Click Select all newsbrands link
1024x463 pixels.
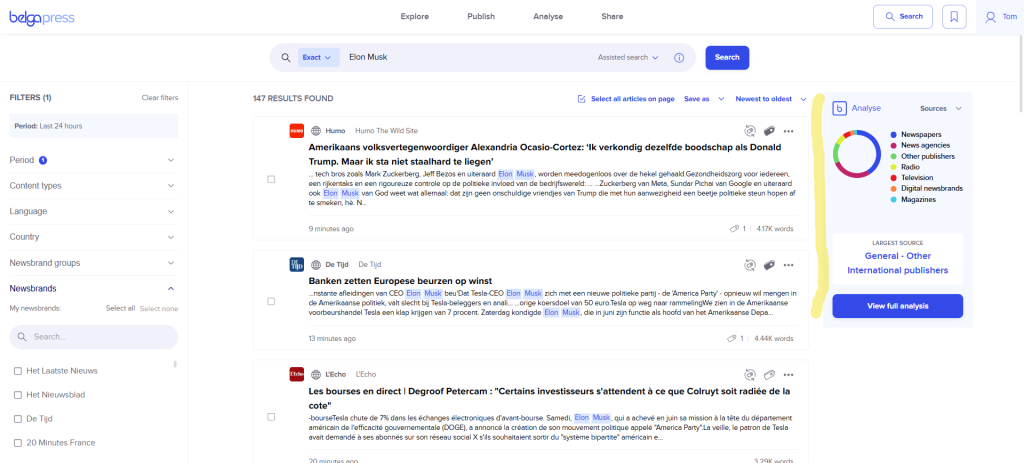click(120, 308)
